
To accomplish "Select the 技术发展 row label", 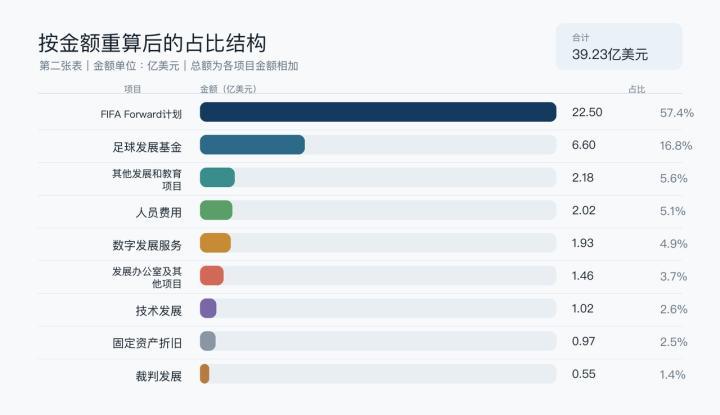I will (159, 311).
